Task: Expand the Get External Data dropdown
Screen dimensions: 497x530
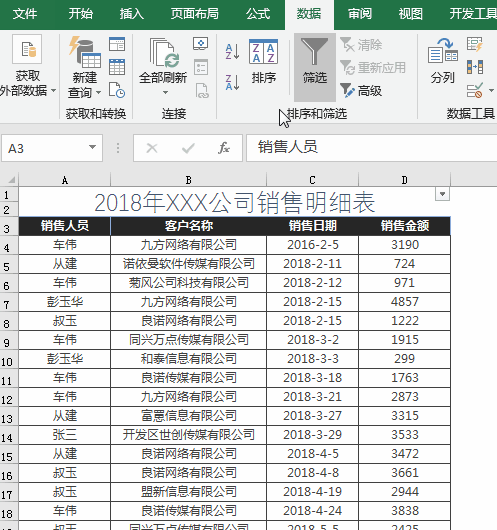Action: 53,91
